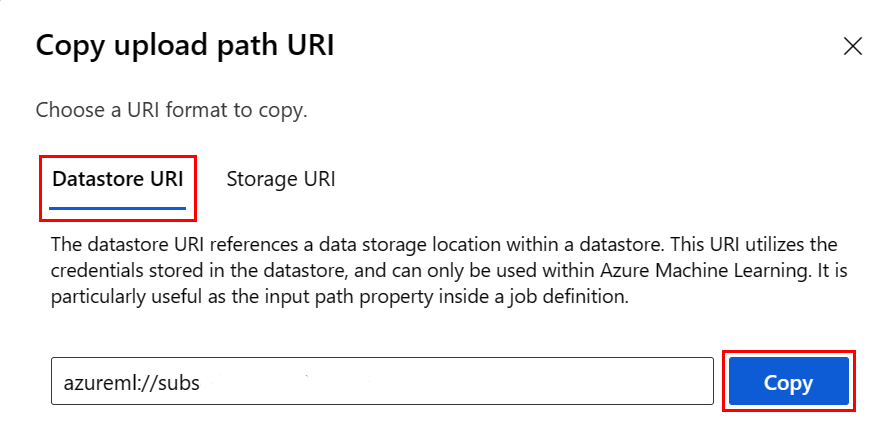Click the Choose a URI format text
The height and width of the screenshot is (446, 885).
tap(171, 109)
